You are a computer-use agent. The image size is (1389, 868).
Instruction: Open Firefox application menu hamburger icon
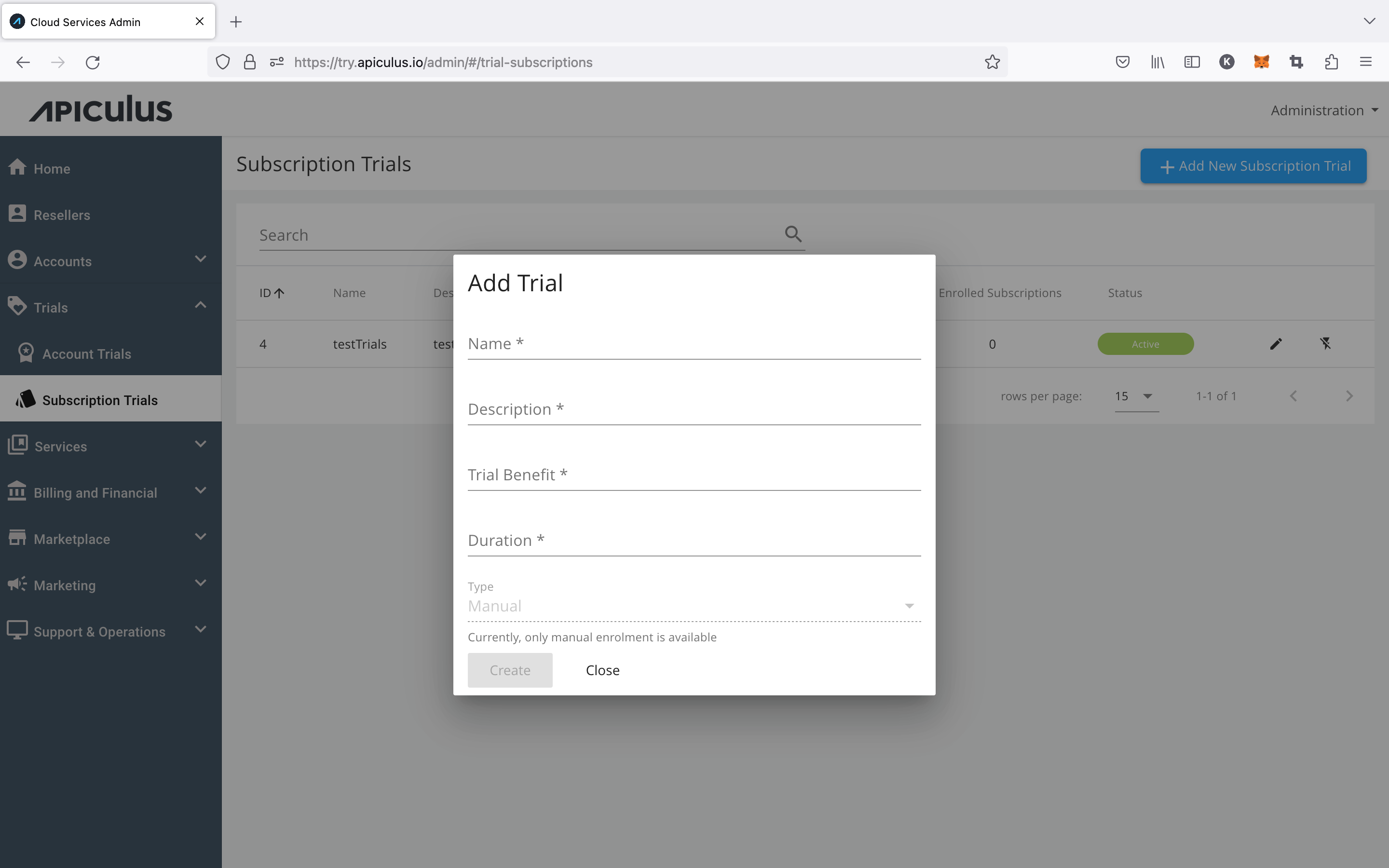(1365, 62)
